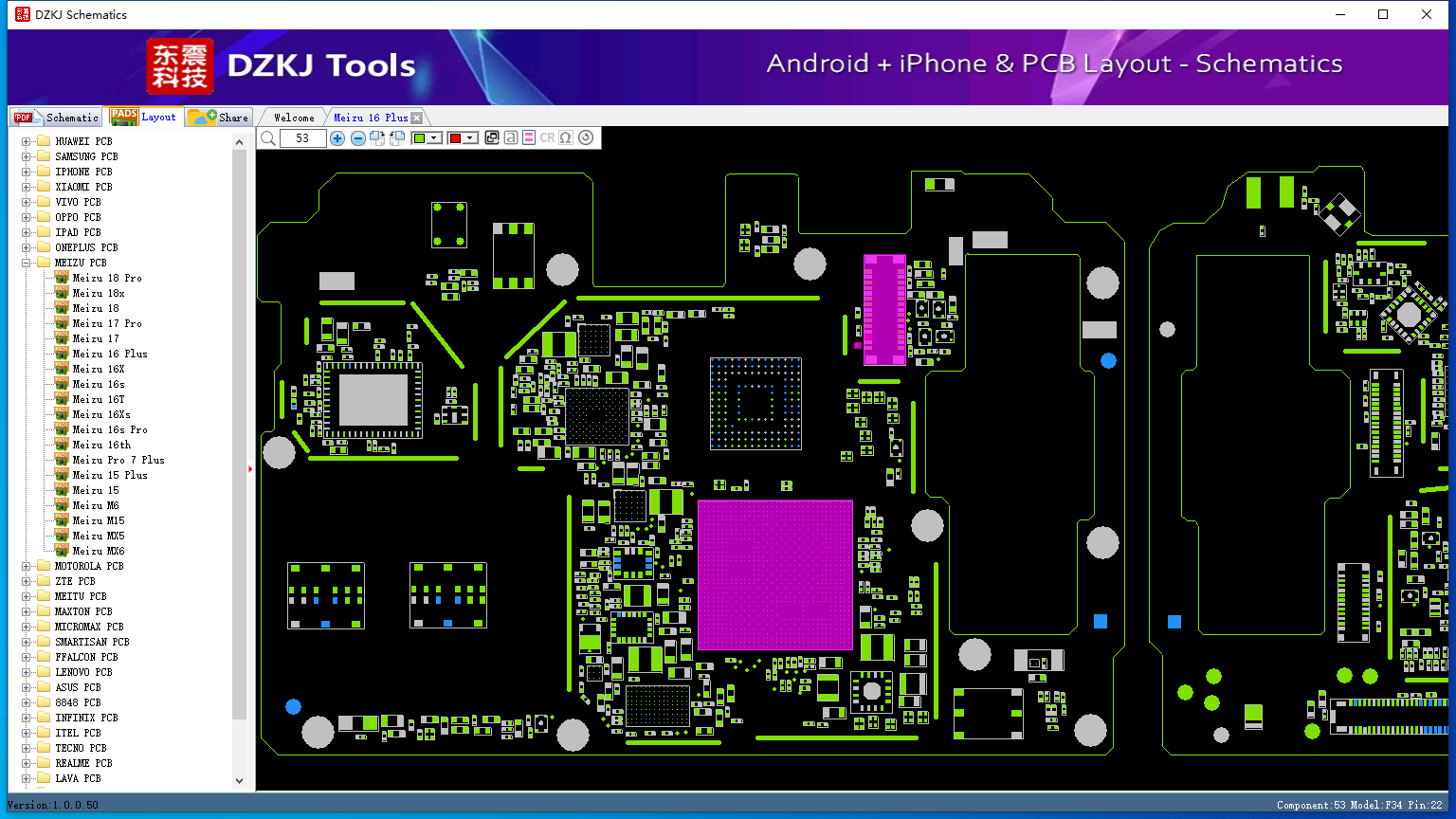
Task: Expand the XIAOMI PCB folder
Action: 27,187
